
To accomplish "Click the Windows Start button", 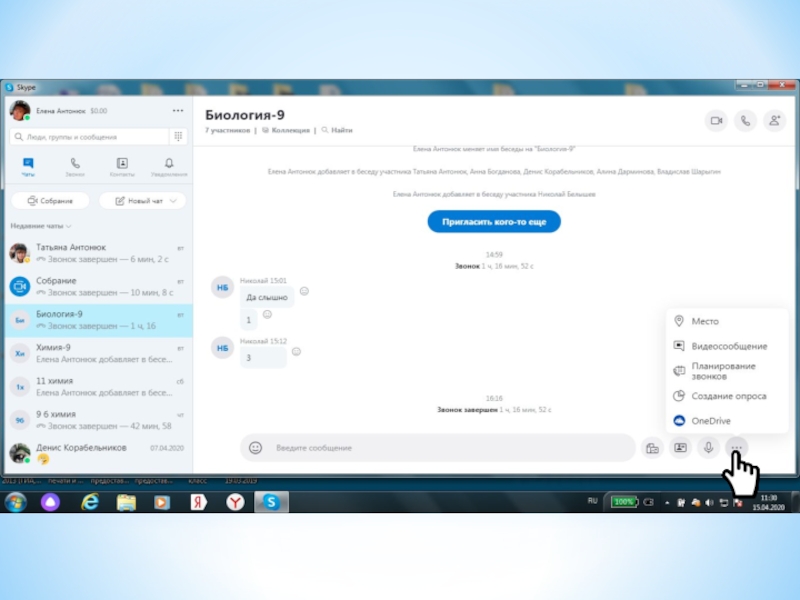I will coord(16,503).
